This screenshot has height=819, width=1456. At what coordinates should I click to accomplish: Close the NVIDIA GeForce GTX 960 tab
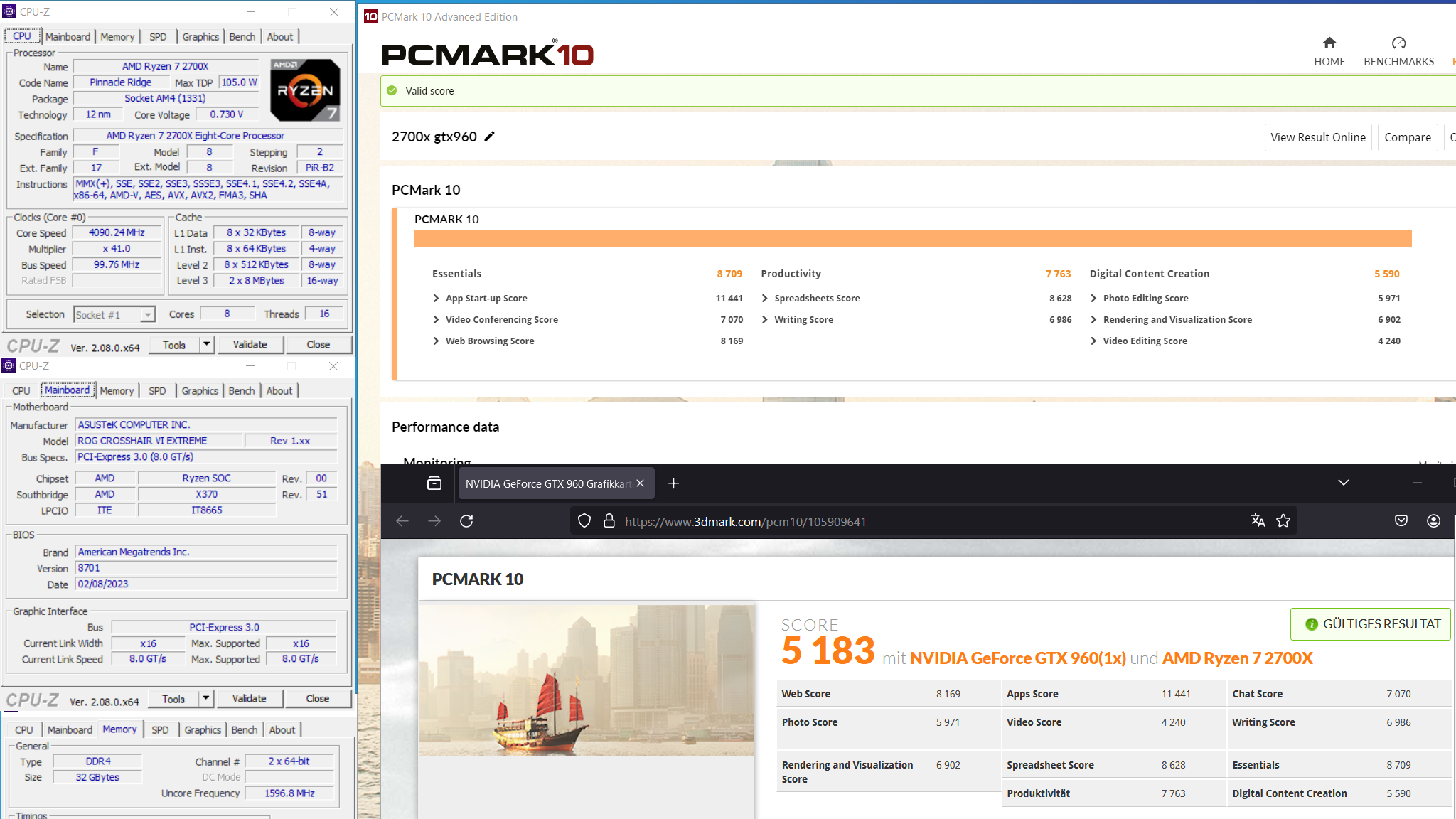click(x=640, y=483)
